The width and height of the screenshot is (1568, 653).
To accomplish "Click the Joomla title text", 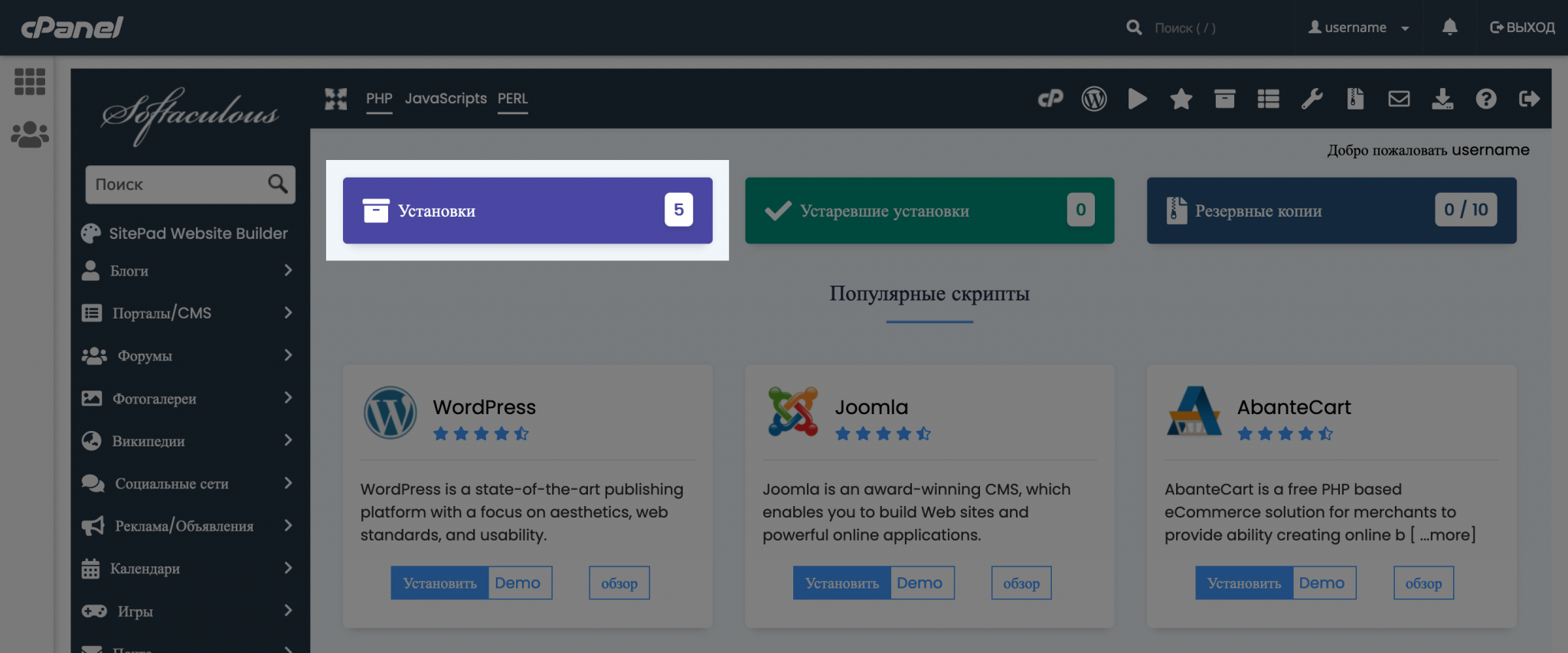I will point(871,407).
